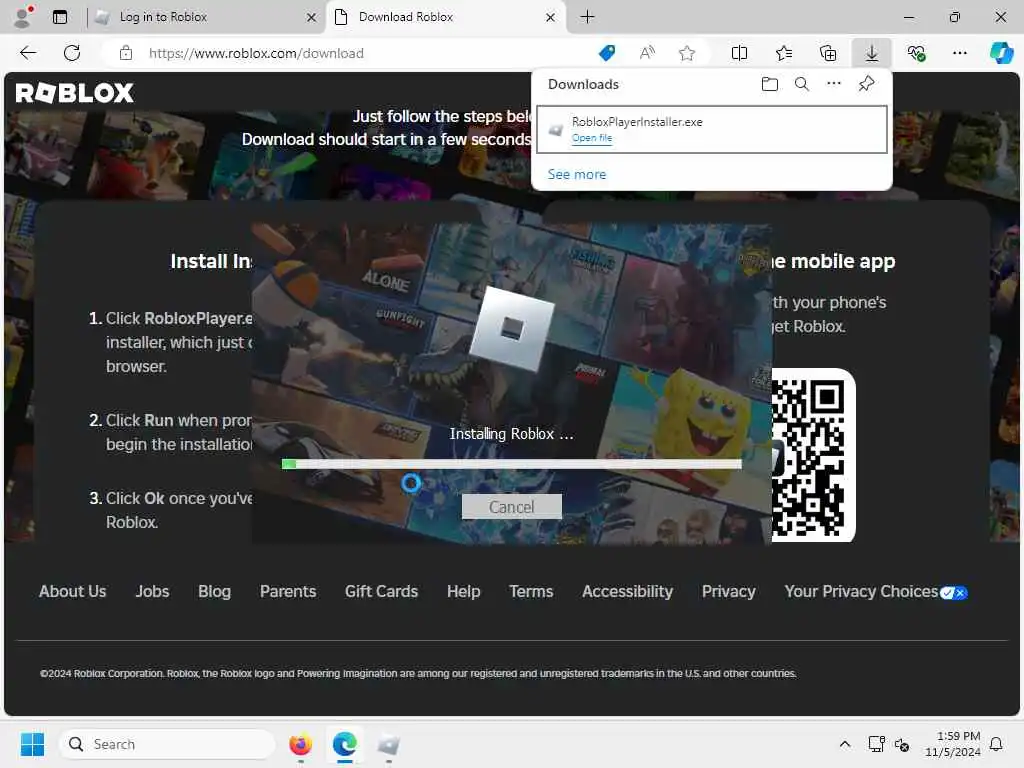Click the address bar URL
Image resolution: width=1024 pixels, height=768 pixels.
click(x=256, y=54)
